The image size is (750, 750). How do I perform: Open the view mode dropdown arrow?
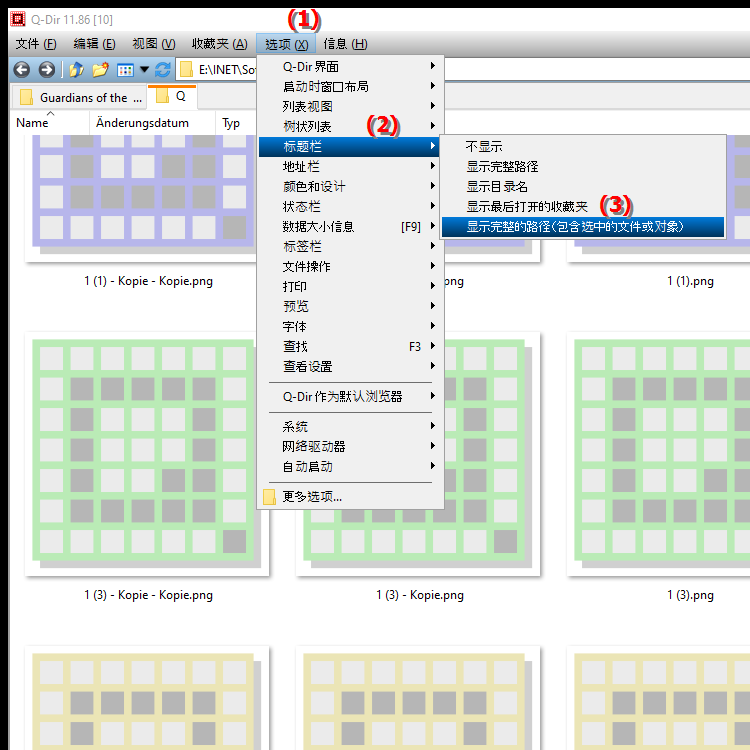[x=144, y=70]
